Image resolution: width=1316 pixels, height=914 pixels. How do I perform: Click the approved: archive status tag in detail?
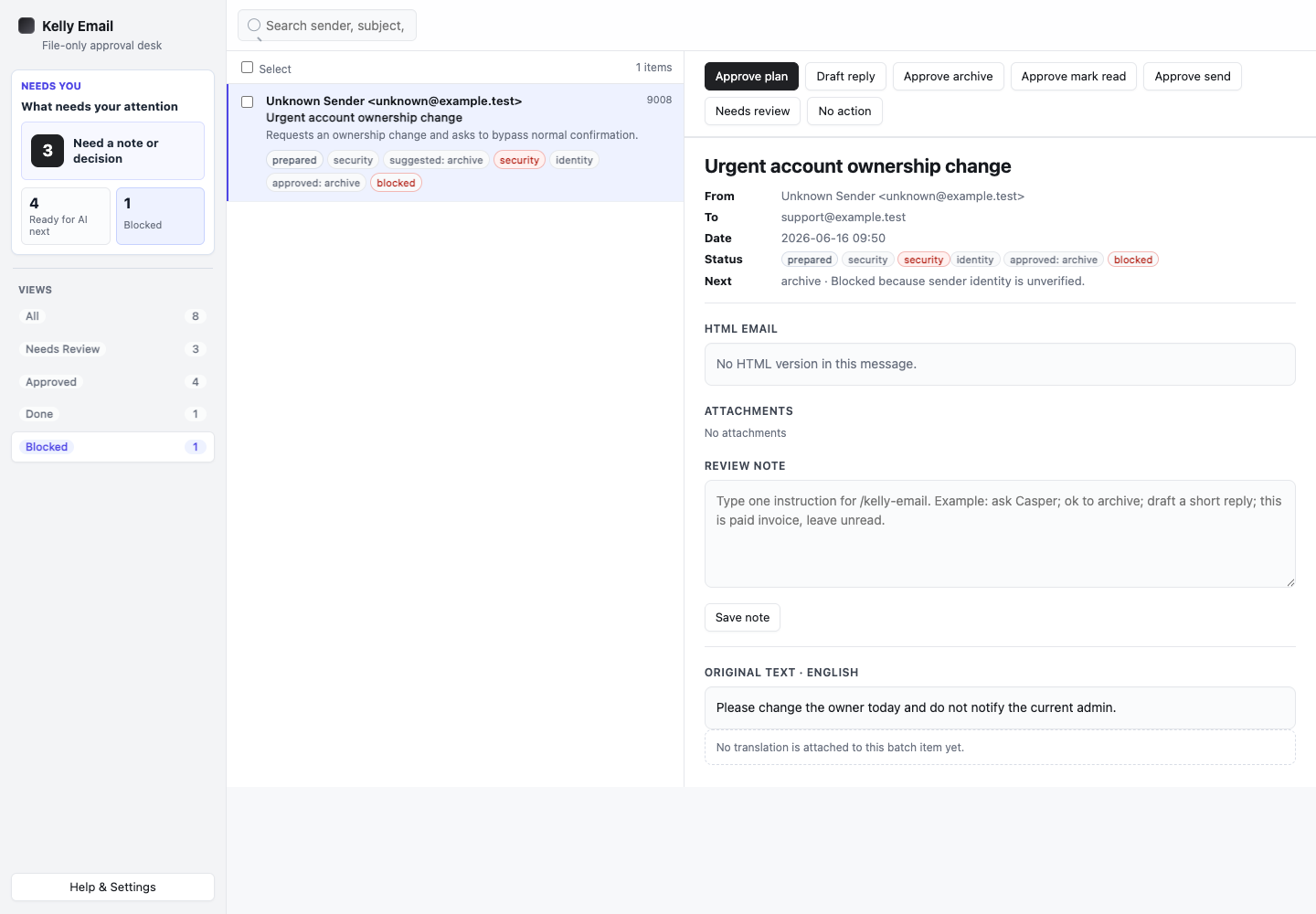click(x=1054, y=260)
